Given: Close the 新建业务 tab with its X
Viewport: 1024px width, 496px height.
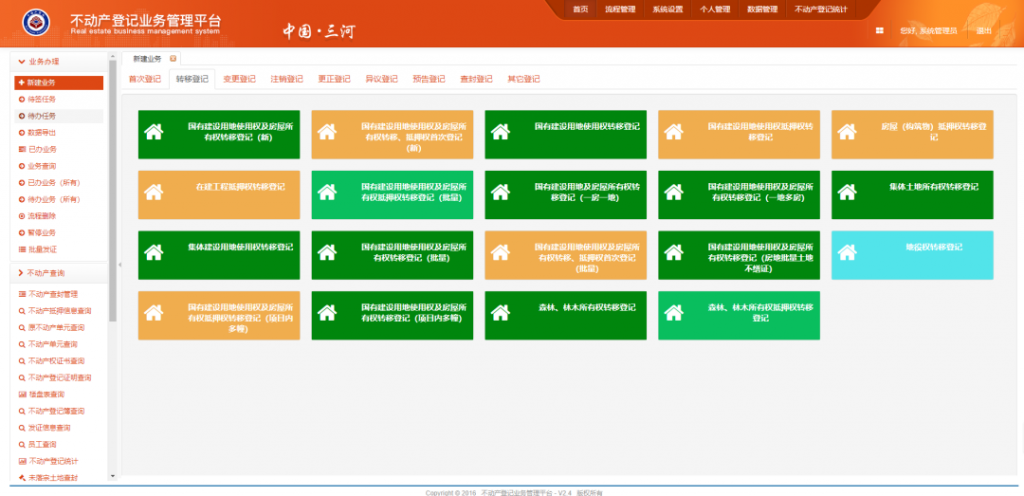Looking at the screenshot, I should click(x=173, y=60).
